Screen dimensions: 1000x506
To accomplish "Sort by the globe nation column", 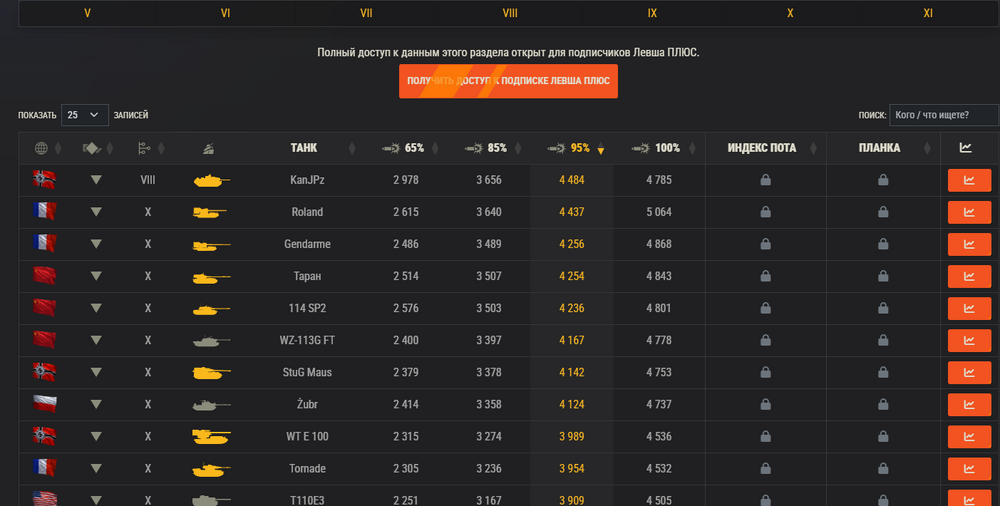I will click(41, 149).
